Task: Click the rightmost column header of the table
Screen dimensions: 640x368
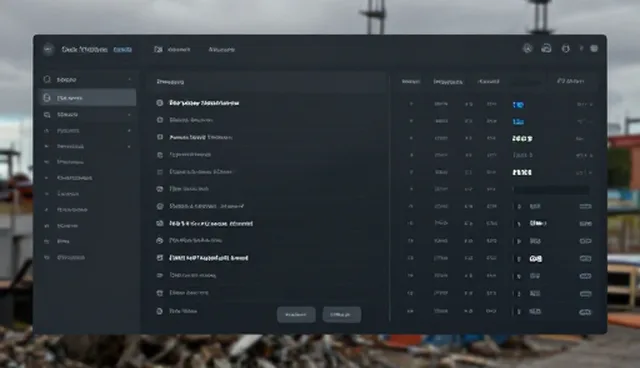Action: point(570,81)
